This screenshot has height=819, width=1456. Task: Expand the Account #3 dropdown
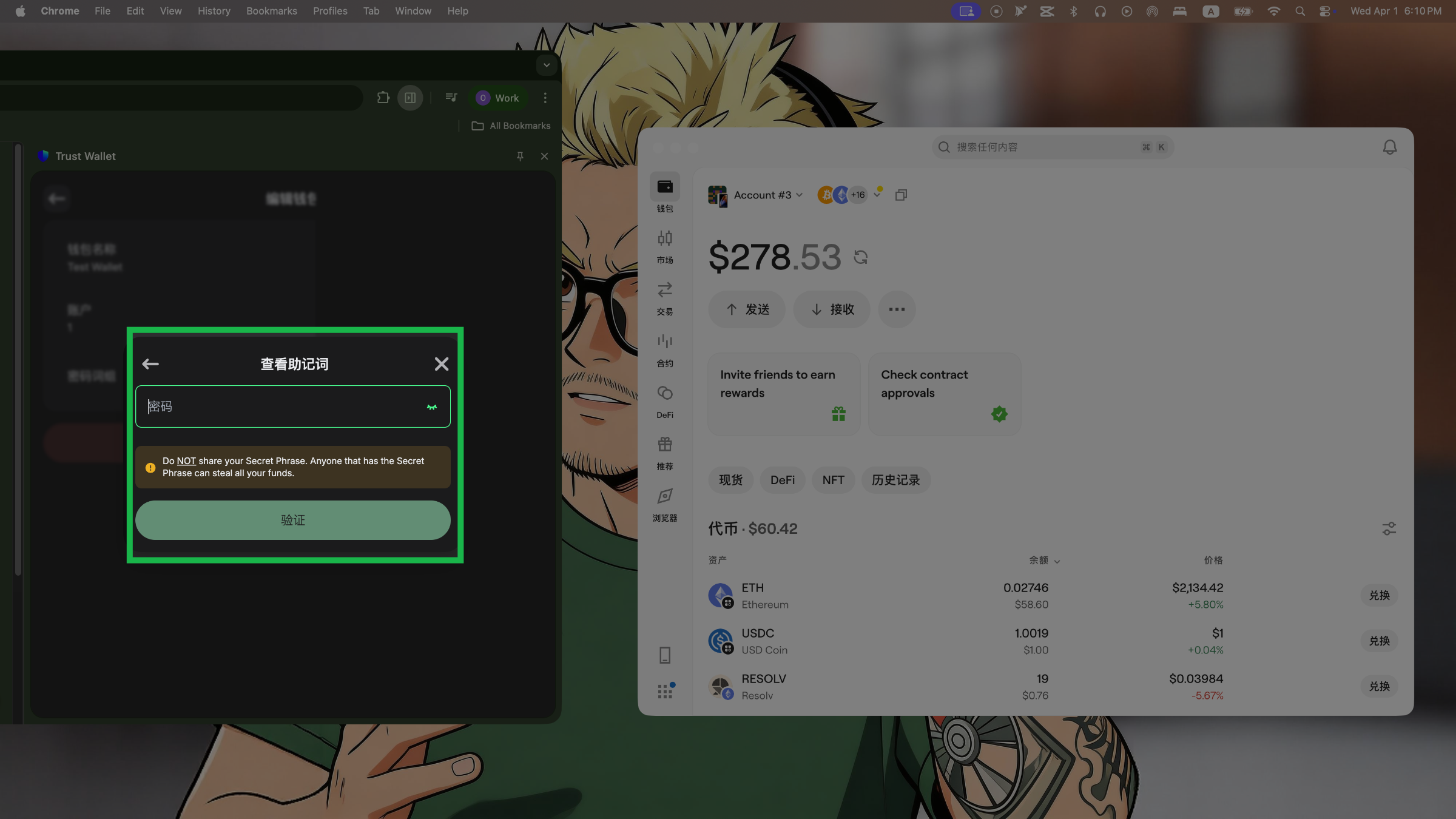coord(756,195)
